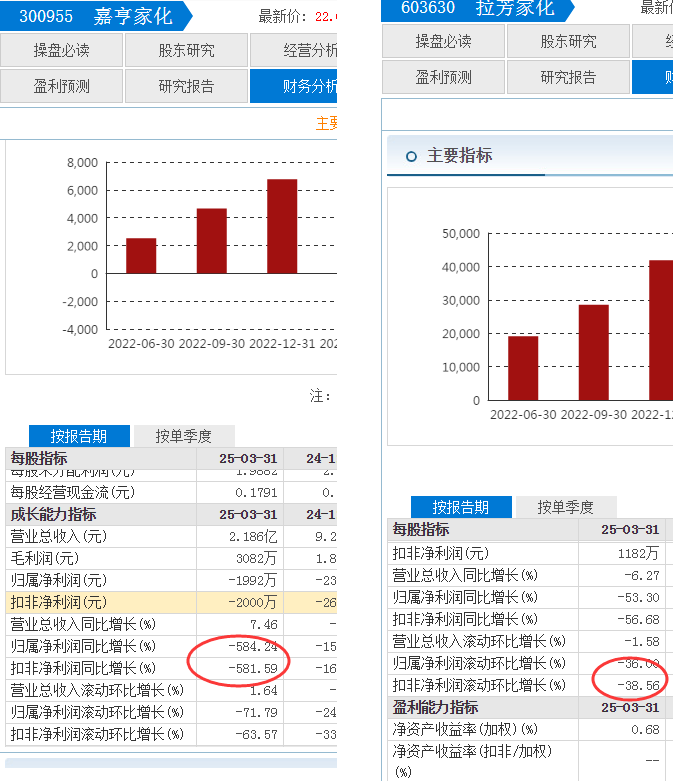Open 股东研究 tab for 嘉亨家化

tap(186, 50)
